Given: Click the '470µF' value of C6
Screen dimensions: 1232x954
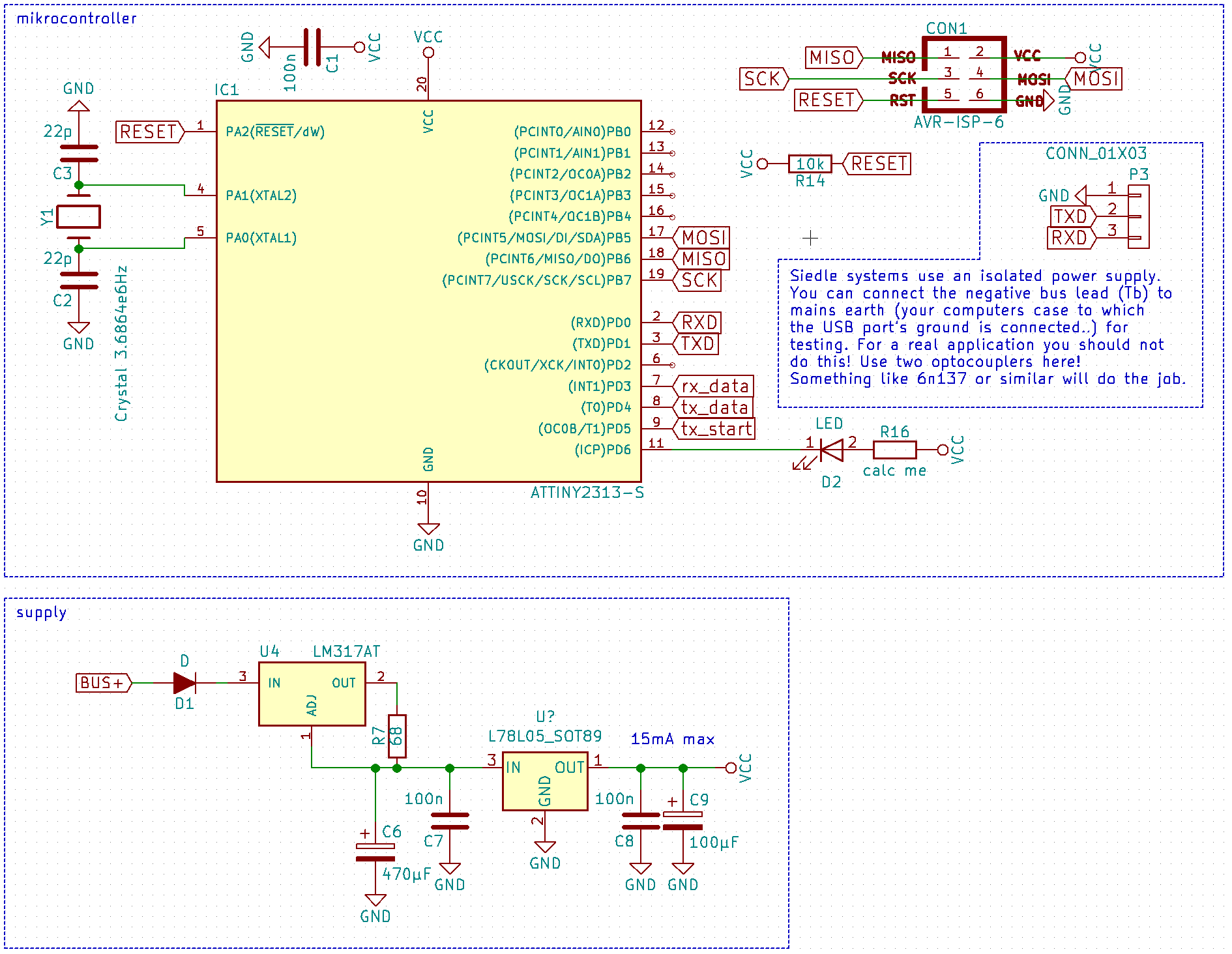Looking at the screenshot, I should (407, 874).
